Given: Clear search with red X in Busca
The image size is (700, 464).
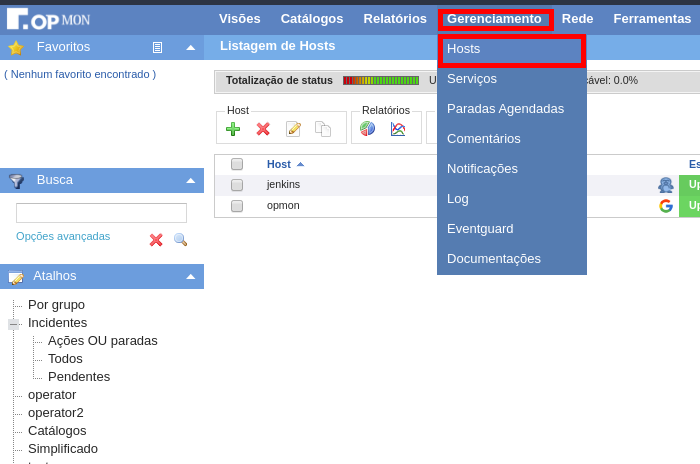Looking at the screenshot, I should point(156,240).
